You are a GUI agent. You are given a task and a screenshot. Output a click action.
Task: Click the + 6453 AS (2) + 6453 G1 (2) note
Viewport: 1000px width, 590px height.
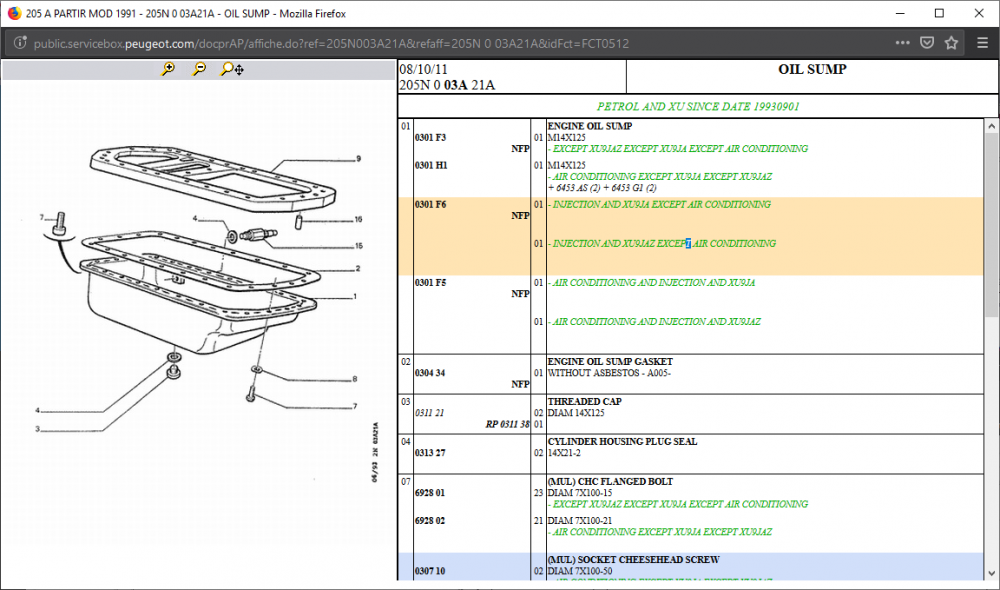(602, 188)
